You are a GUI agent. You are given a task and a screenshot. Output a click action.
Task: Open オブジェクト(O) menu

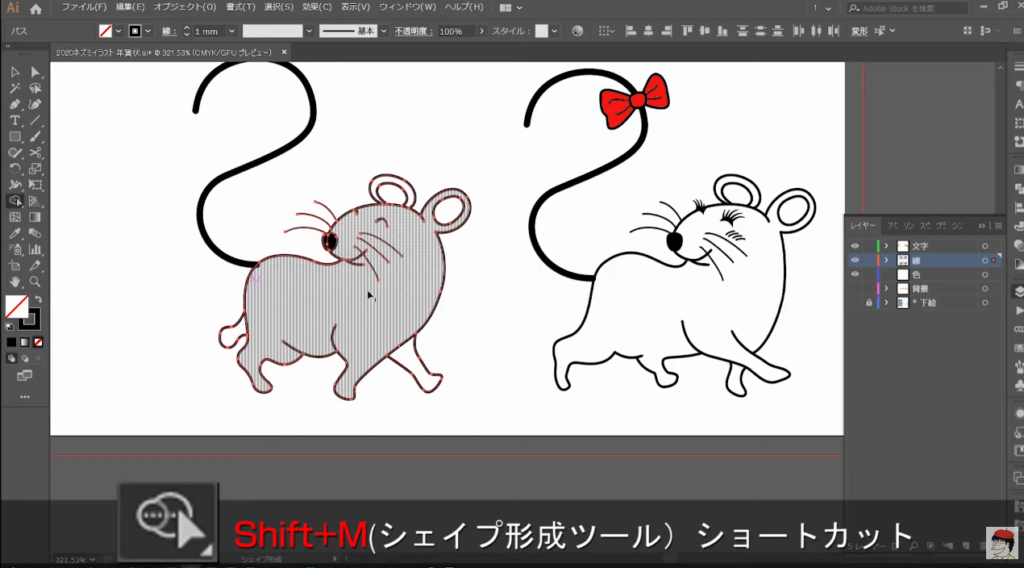185,7
